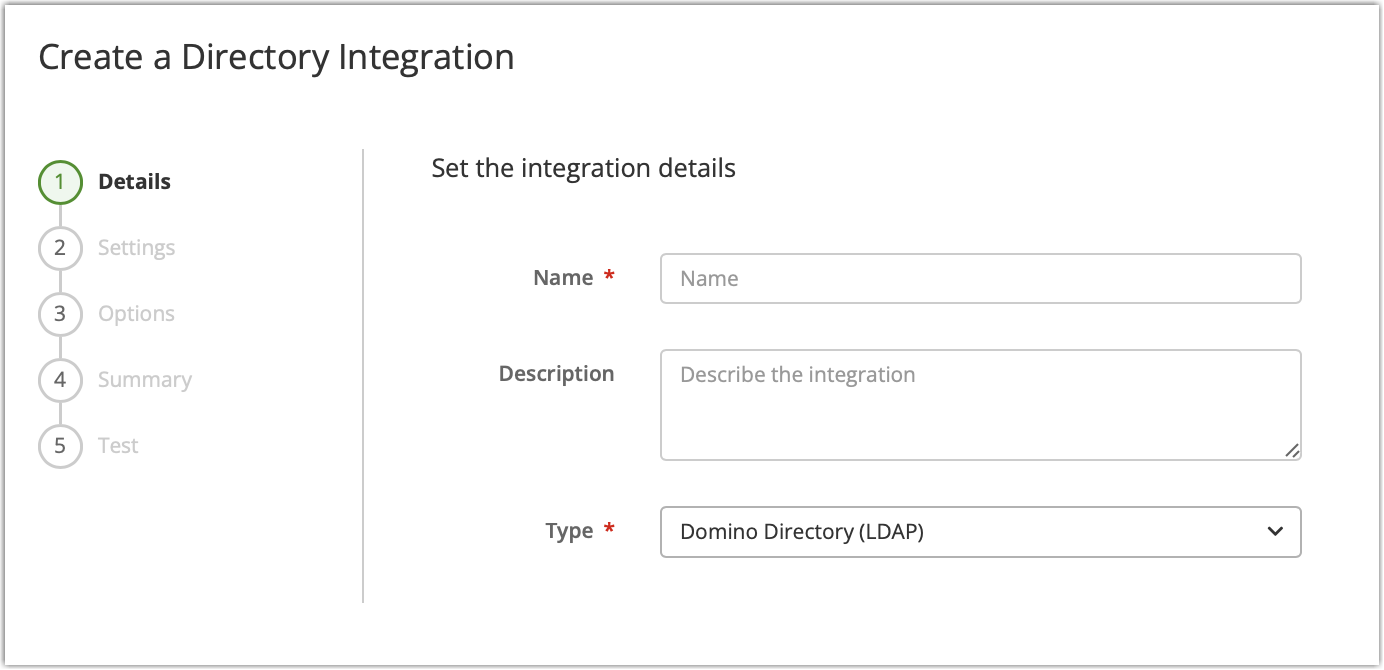Click the green checkmark-style numbered Details indicator
This screenshot has height=670, width=1384.
coord(59,182)
